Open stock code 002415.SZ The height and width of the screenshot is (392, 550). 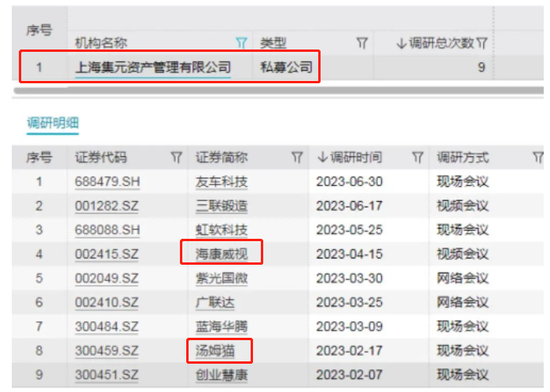click(107, 254)
